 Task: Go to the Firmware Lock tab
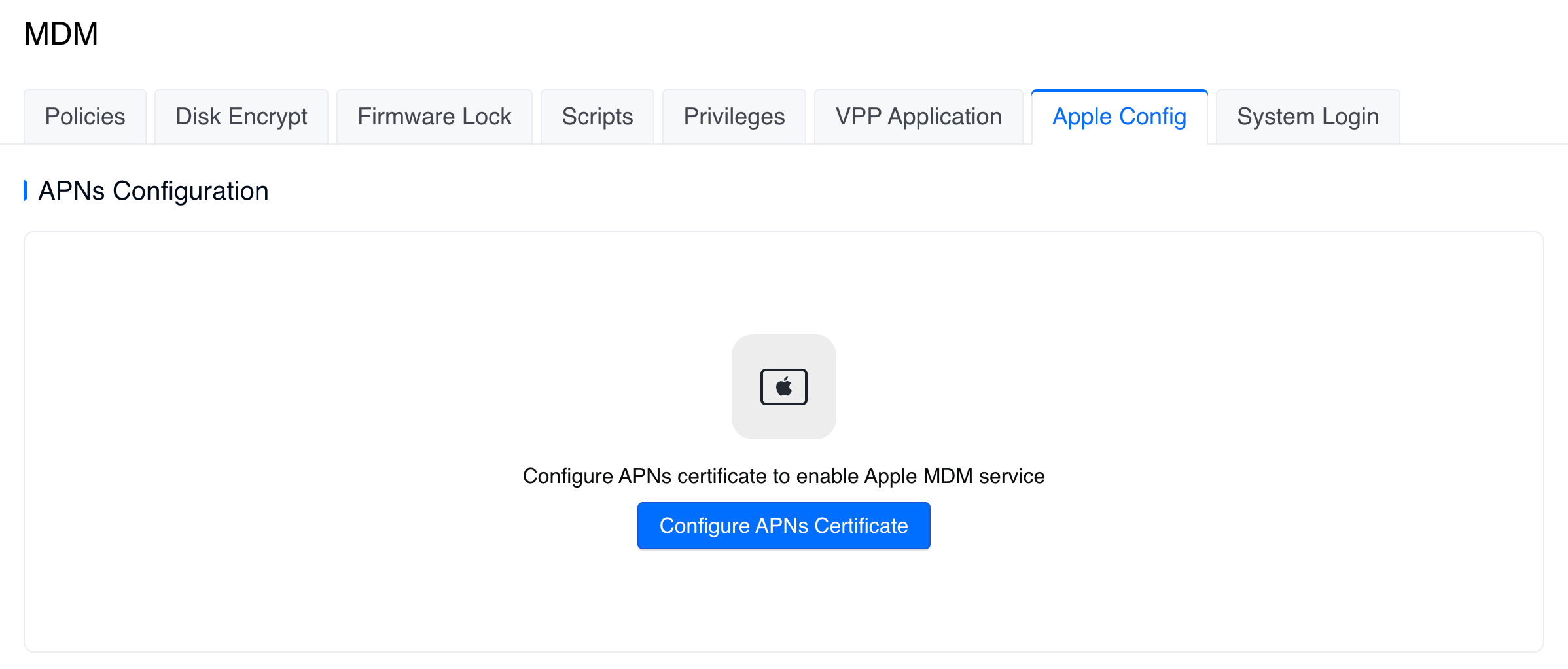434,117
